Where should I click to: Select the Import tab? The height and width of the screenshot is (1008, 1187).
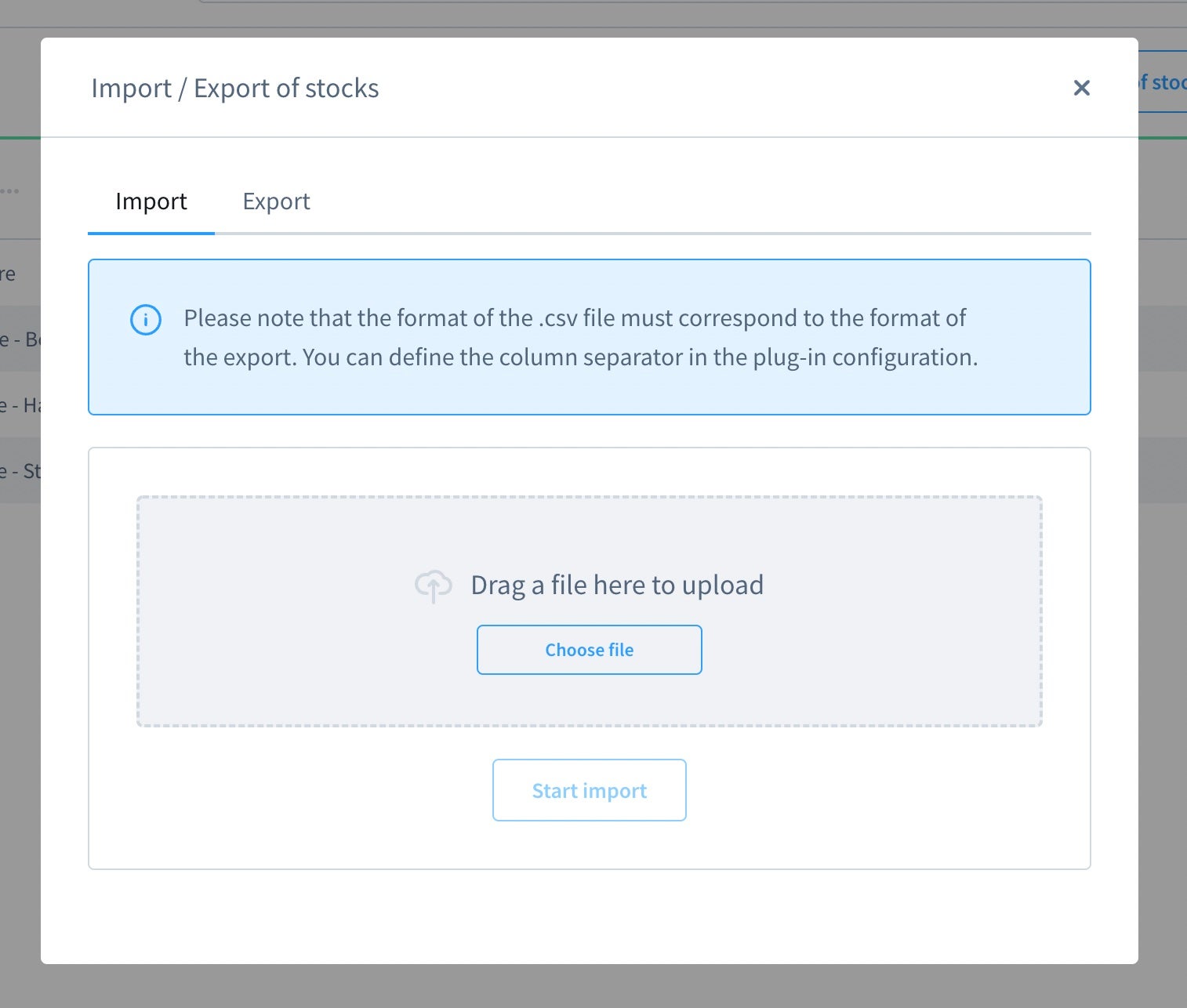coord(151,201)
